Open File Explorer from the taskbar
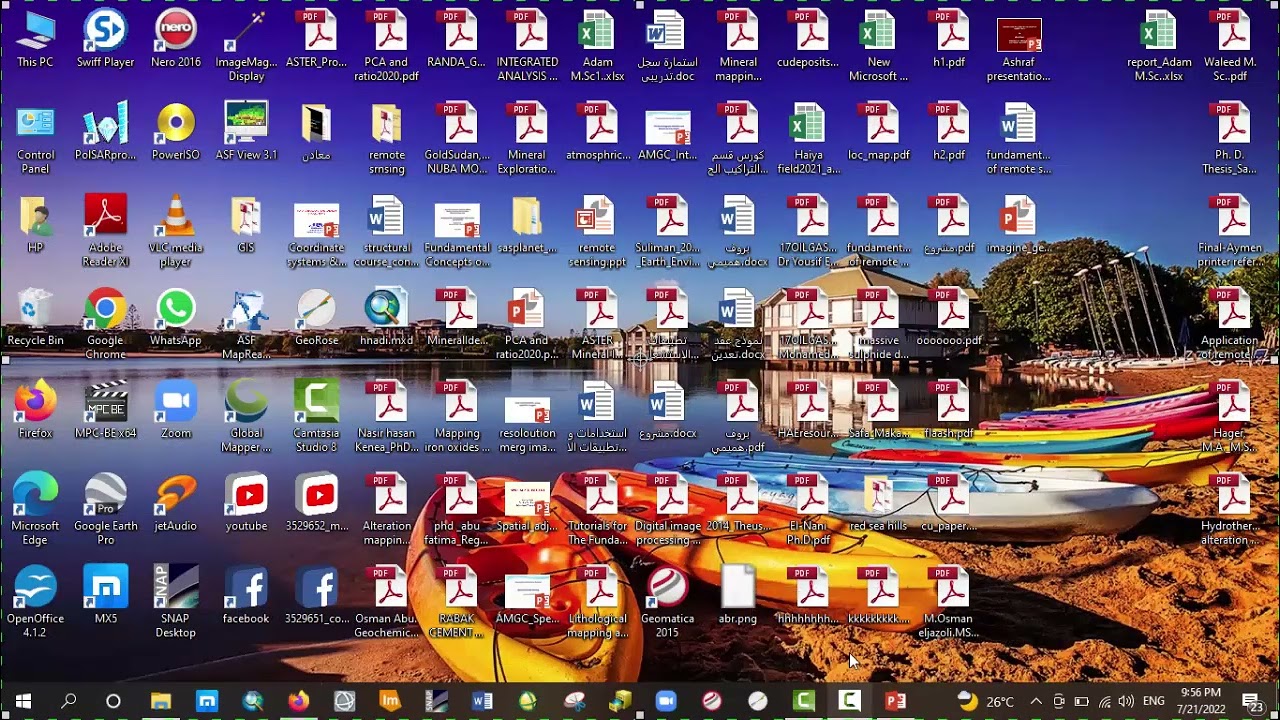1280x720 pixels. tap(160, 701)
